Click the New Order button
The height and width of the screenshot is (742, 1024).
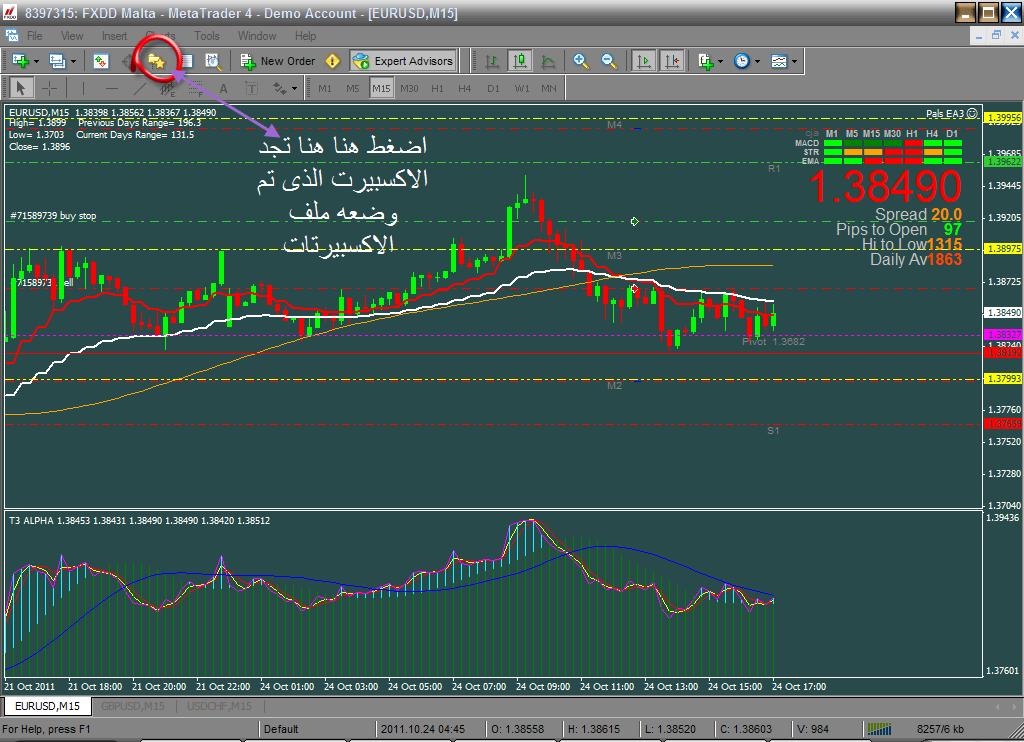[278, 61]
